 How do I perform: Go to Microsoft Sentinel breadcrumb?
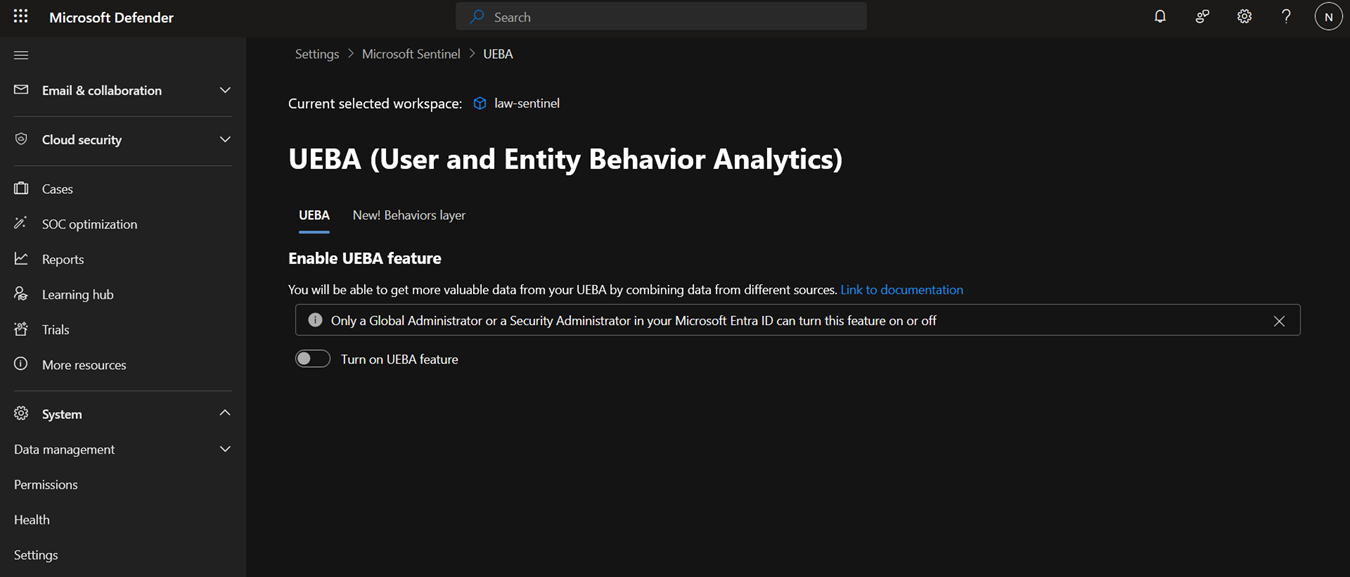coord(411,54)
